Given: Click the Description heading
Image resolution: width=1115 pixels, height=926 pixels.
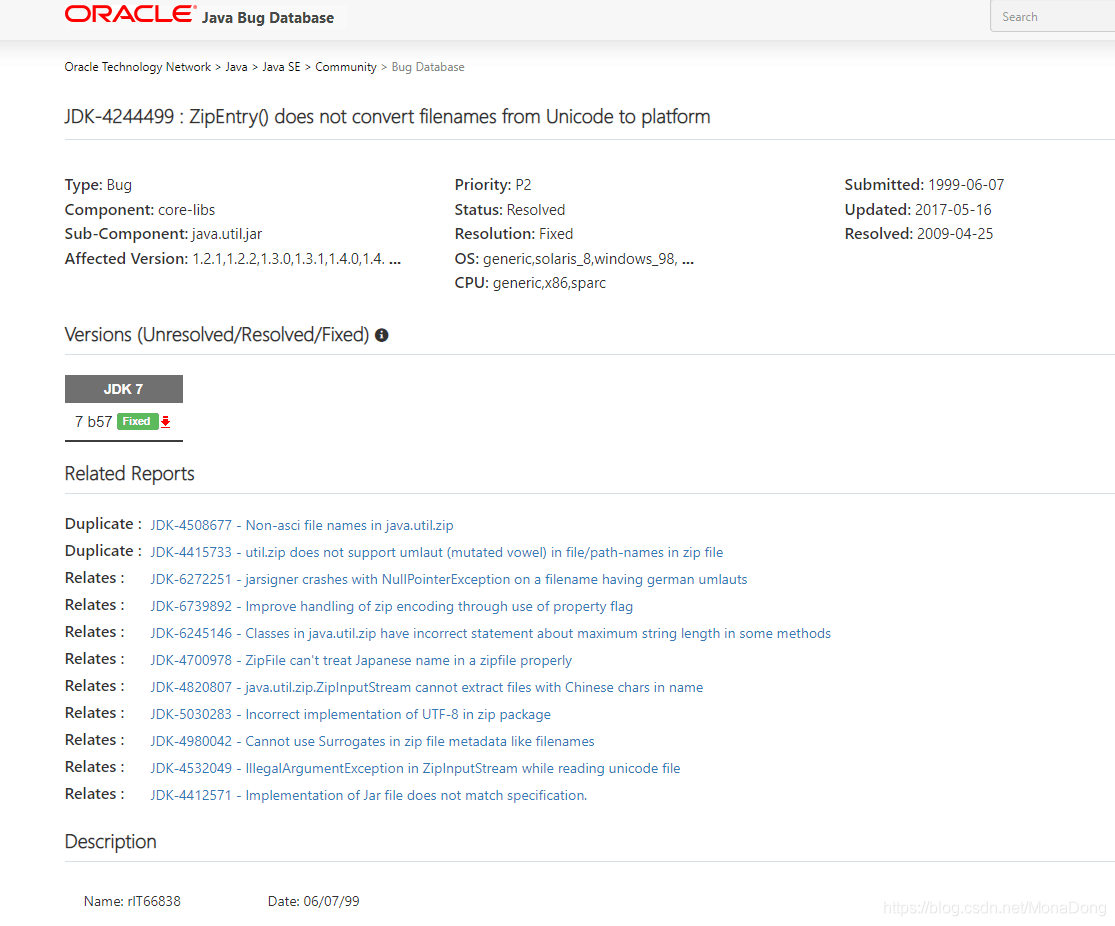Looking at the screenshot, I should pyautogui.click(x=110, y=841).
